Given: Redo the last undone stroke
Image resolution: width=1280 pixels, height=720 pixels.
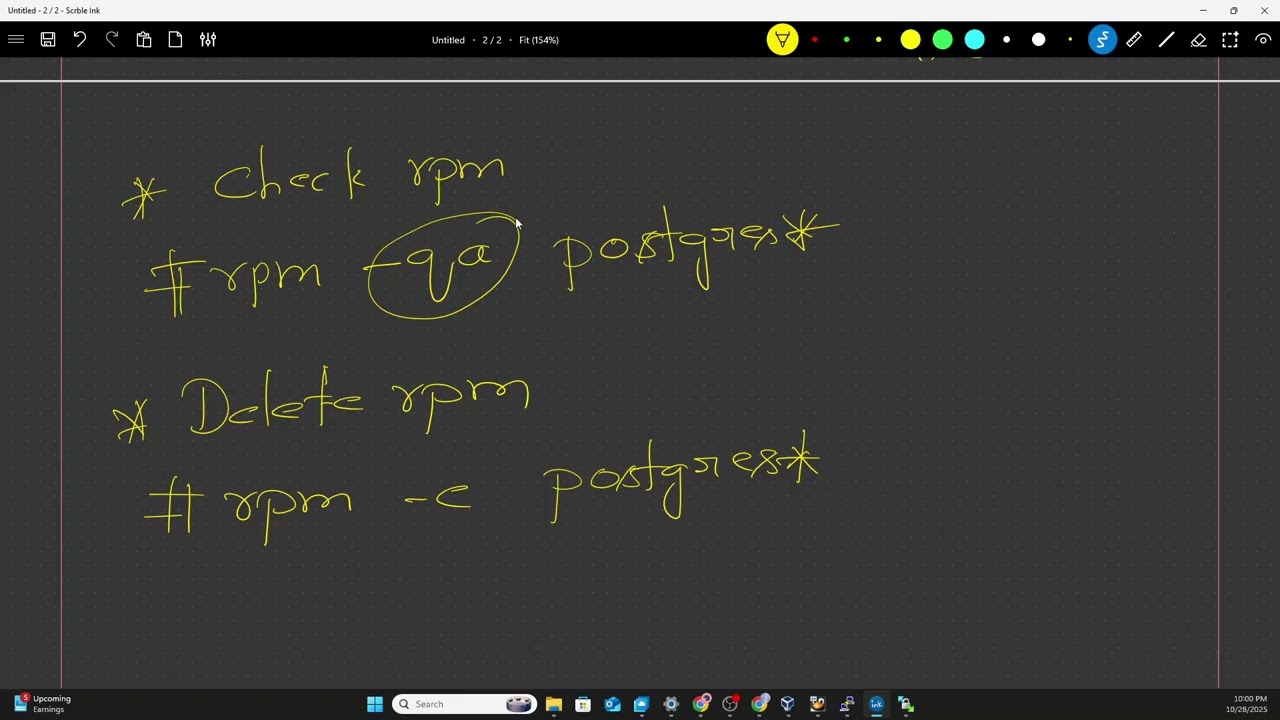Looking at the screenshot, I should point(112,40).
